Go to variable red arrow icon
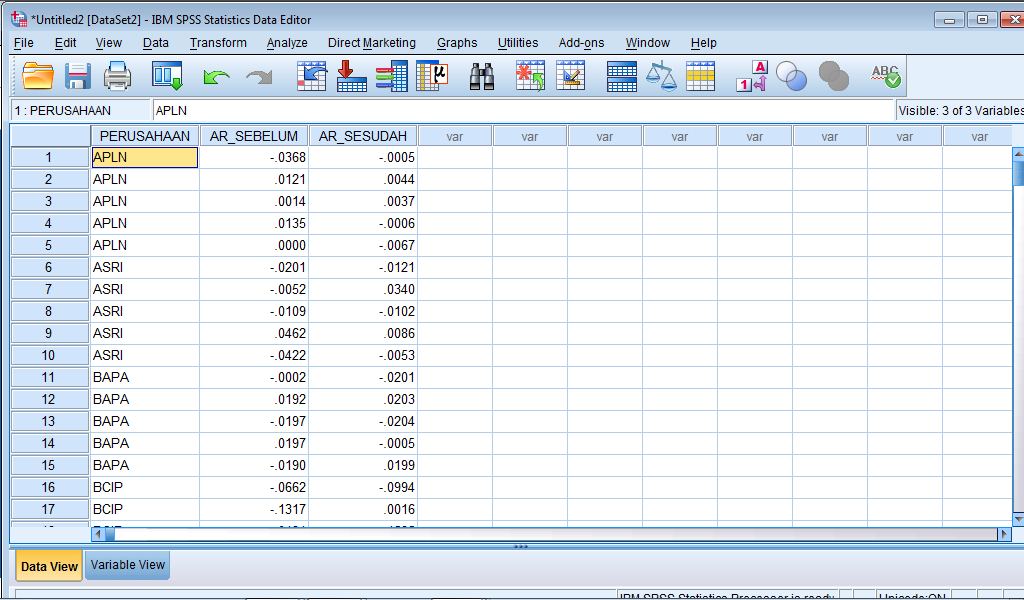Image resolution: width=1024 pixels, height=600 pixels. (x=351, y=76)
